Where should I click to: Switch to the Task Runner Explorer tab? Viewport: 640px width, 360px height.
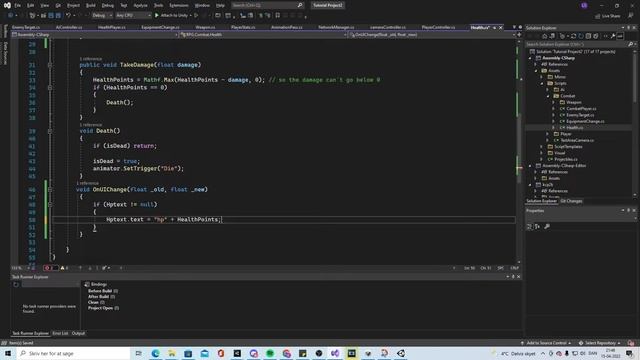[30, 333]
